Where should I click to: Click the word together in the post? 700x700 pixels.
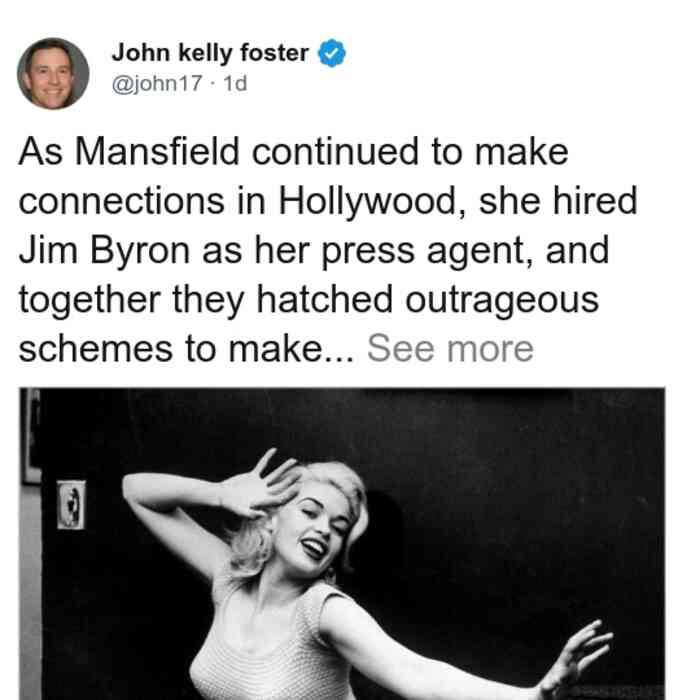point(89,301)
